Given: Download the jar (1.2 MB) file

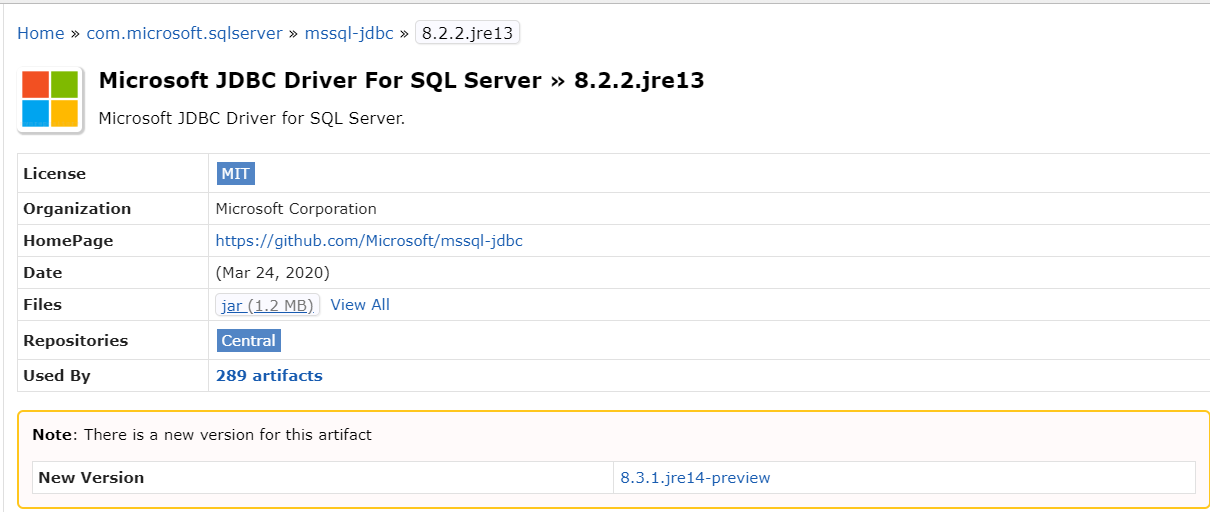Looking at the screenshot, I should pyautogui.click(x=268, y=305).
